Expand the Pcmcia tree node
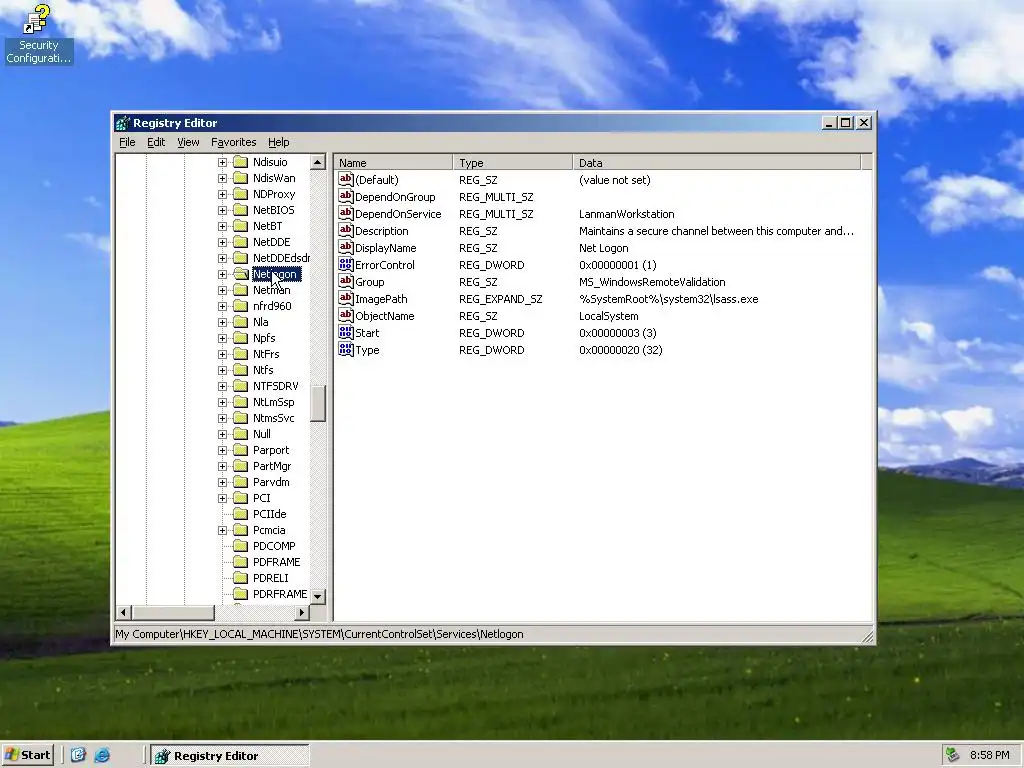Image resolution: width=1024 pixels, height=768 pixels. click(222, 530)
